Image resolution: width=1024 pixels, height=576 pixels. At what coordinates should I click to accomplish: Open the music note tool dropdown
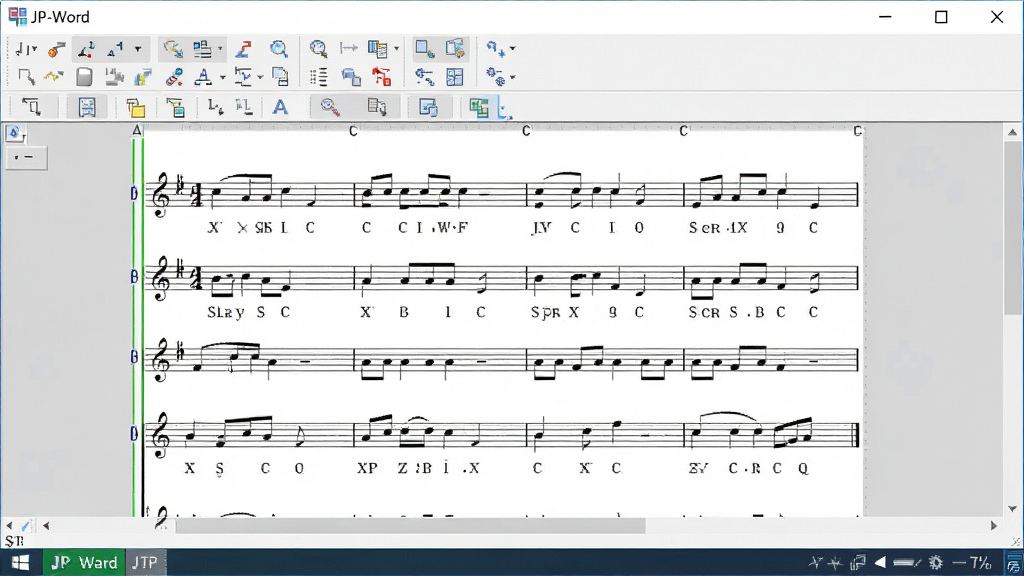pos(35,49)
